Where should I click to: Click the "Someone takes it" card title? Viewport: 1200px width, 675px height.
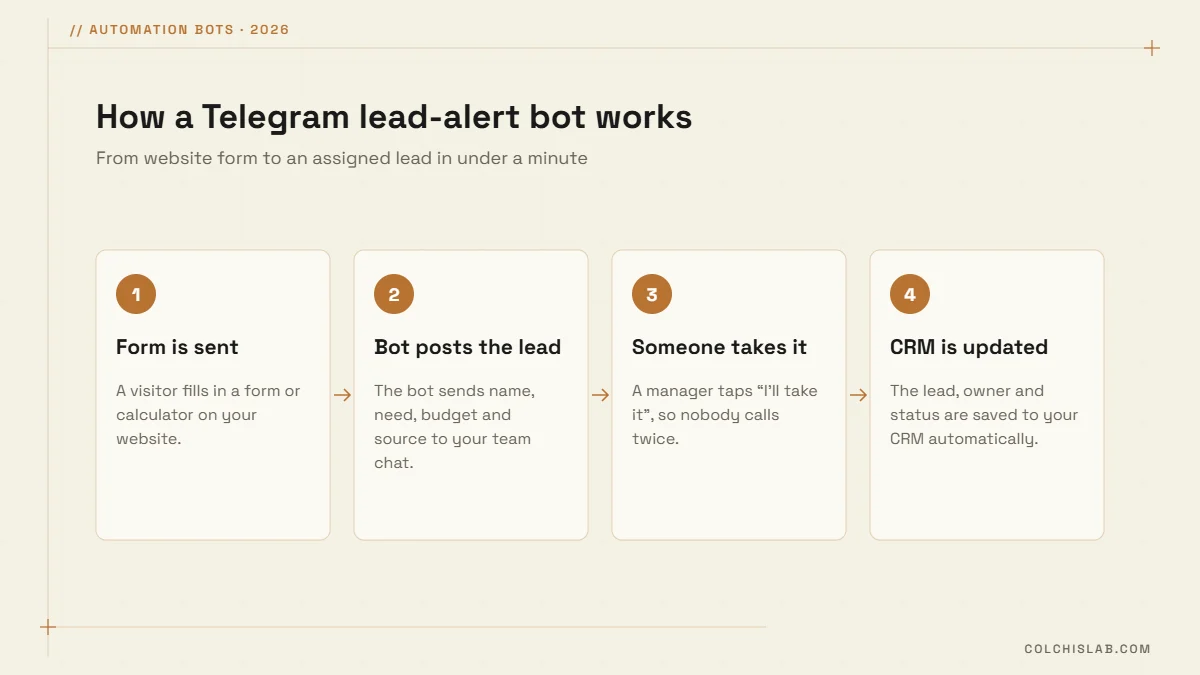719,347
